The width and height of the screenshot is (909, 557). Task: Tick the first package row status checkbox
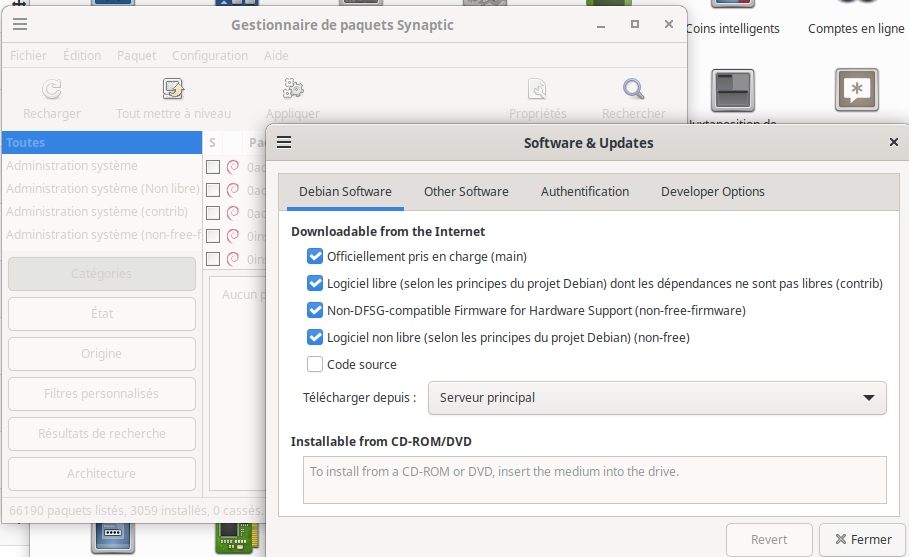[213, 167]
